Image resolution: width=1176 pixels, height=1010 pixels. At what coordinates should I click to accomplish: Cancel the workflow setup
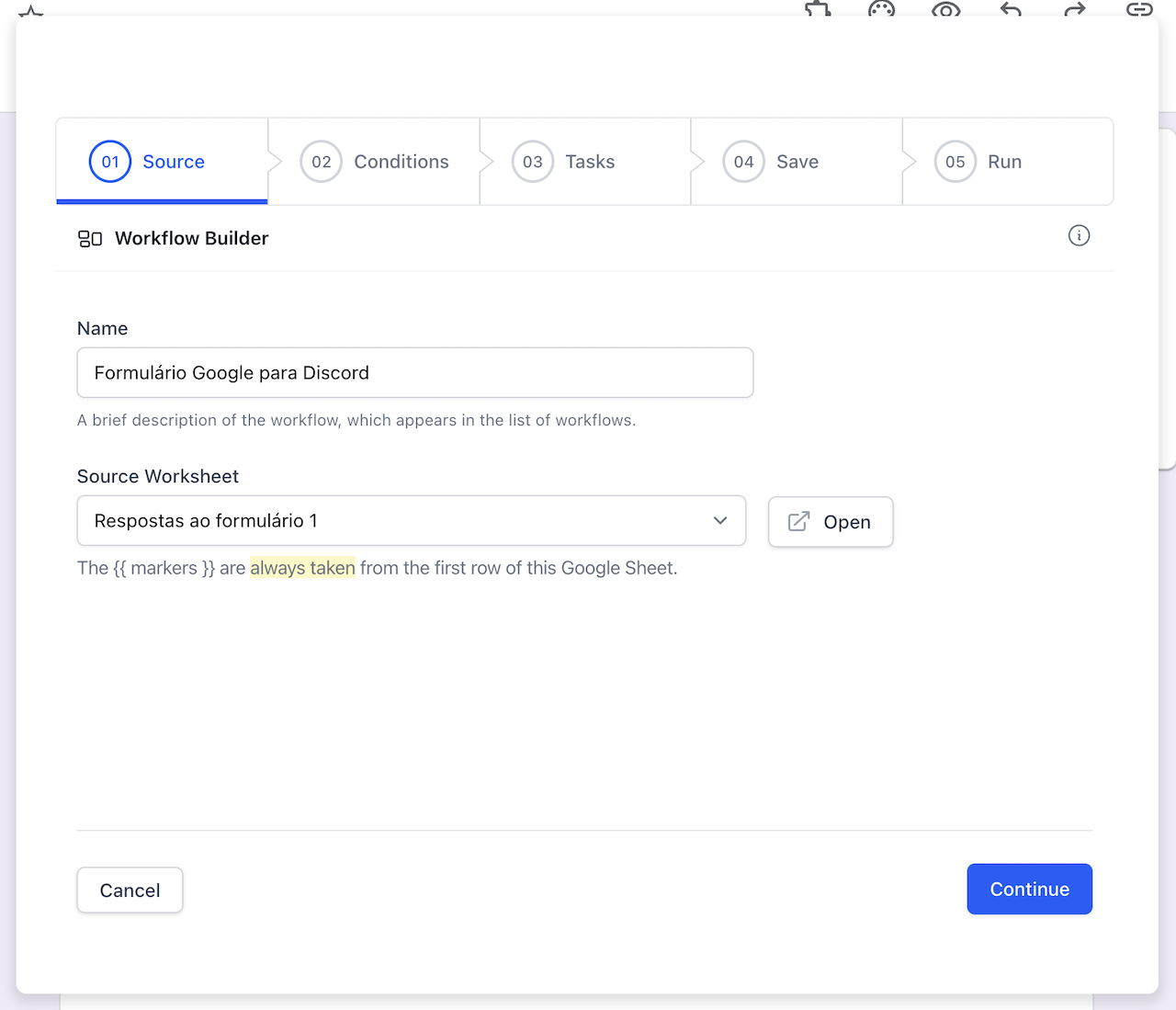tap(130, 891)
